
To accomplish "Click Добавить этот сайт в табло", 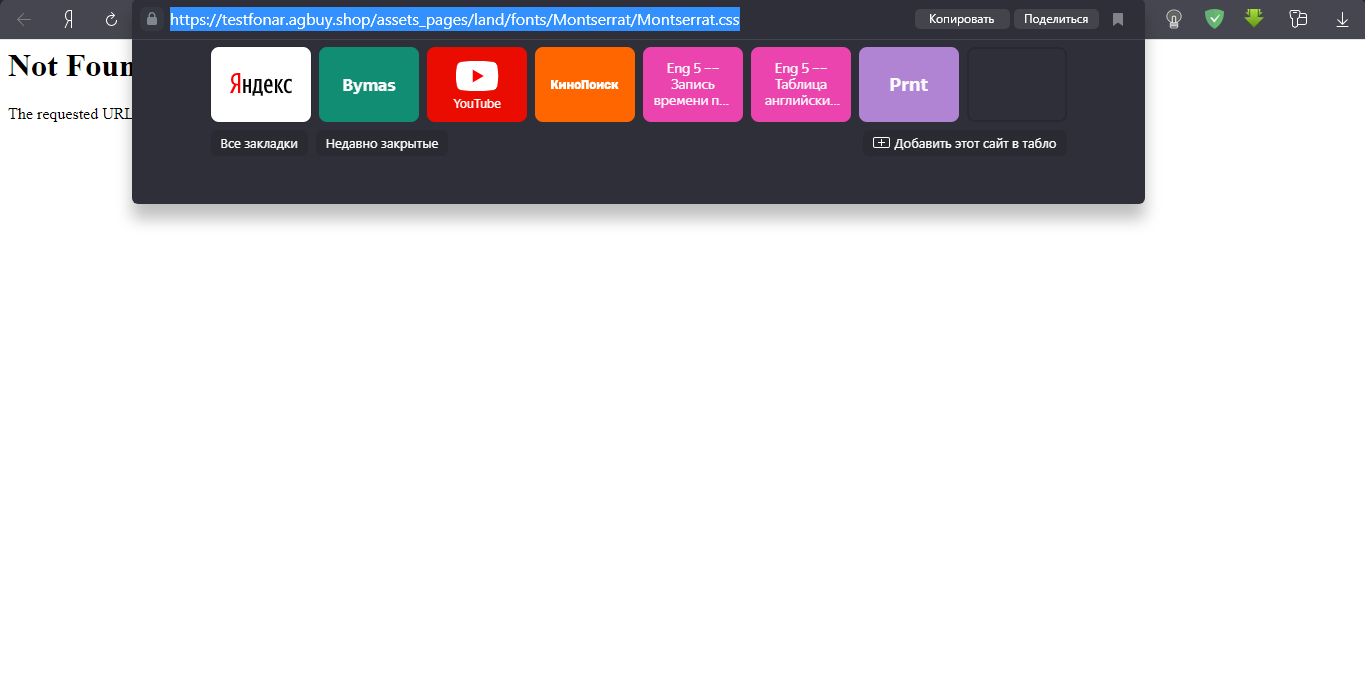I will [964, 144].
